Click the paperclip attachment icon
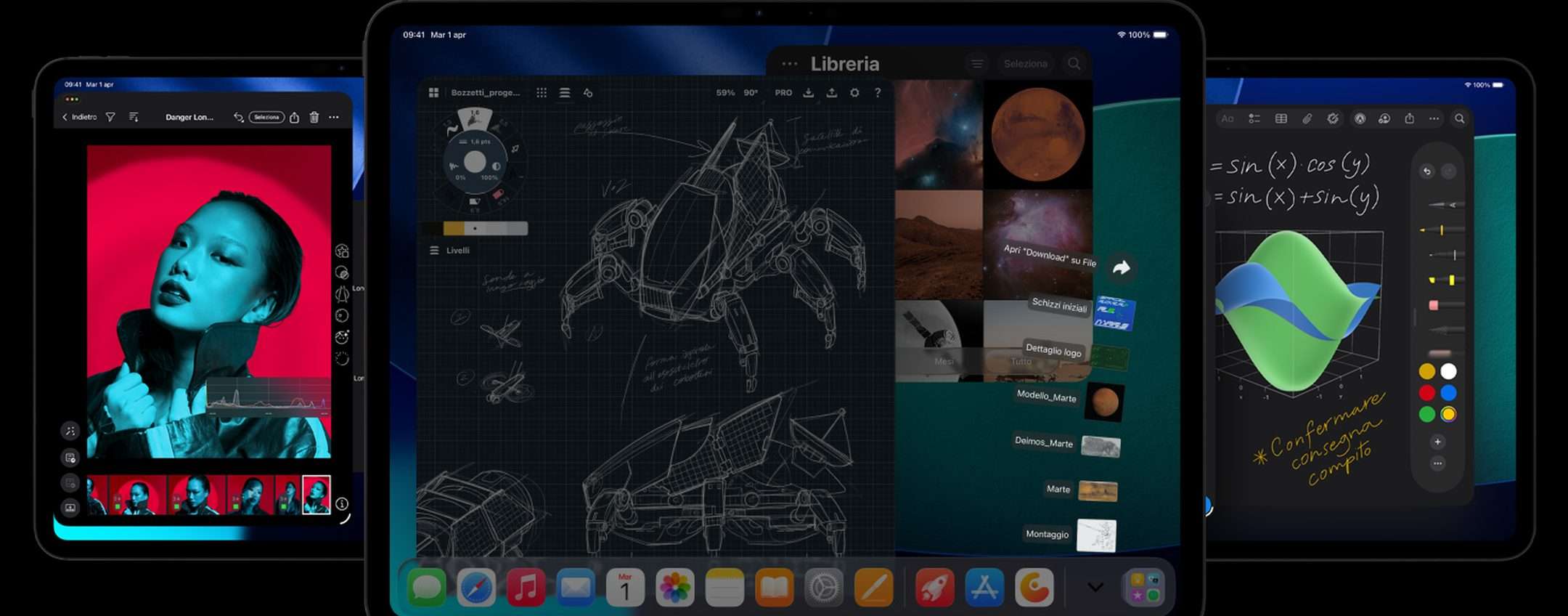Viewport: 1568px width, 616px height. coord(1307,118)
